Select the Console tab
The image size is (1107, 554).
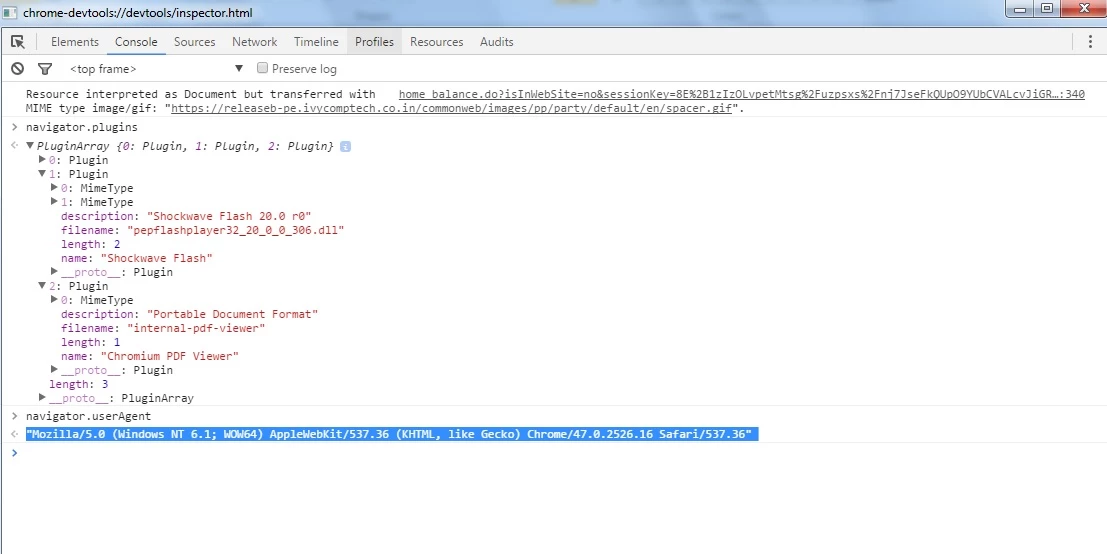point(136,42)
